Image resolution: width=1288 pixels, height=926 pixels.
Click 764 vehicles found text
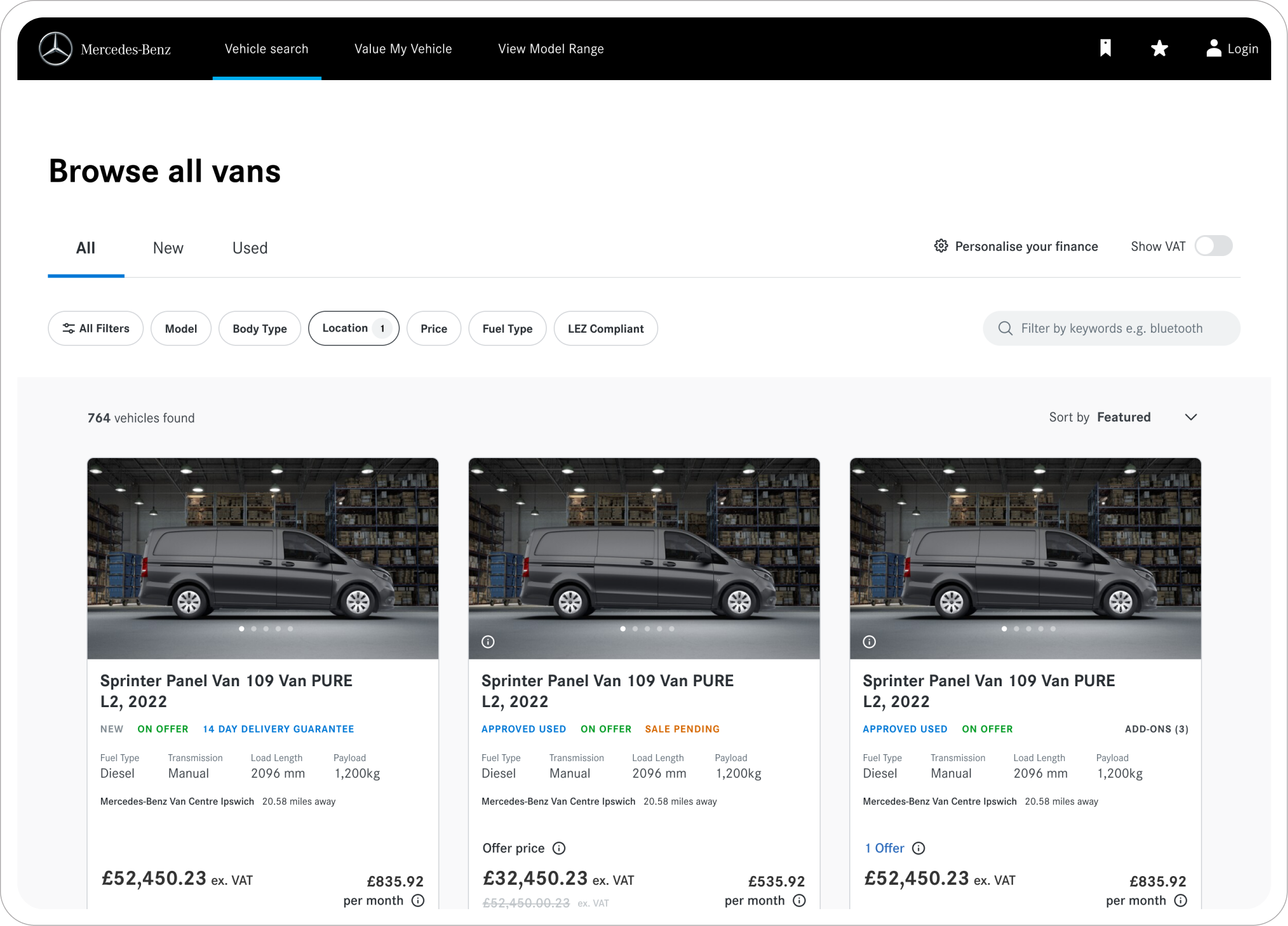(141, 418)
